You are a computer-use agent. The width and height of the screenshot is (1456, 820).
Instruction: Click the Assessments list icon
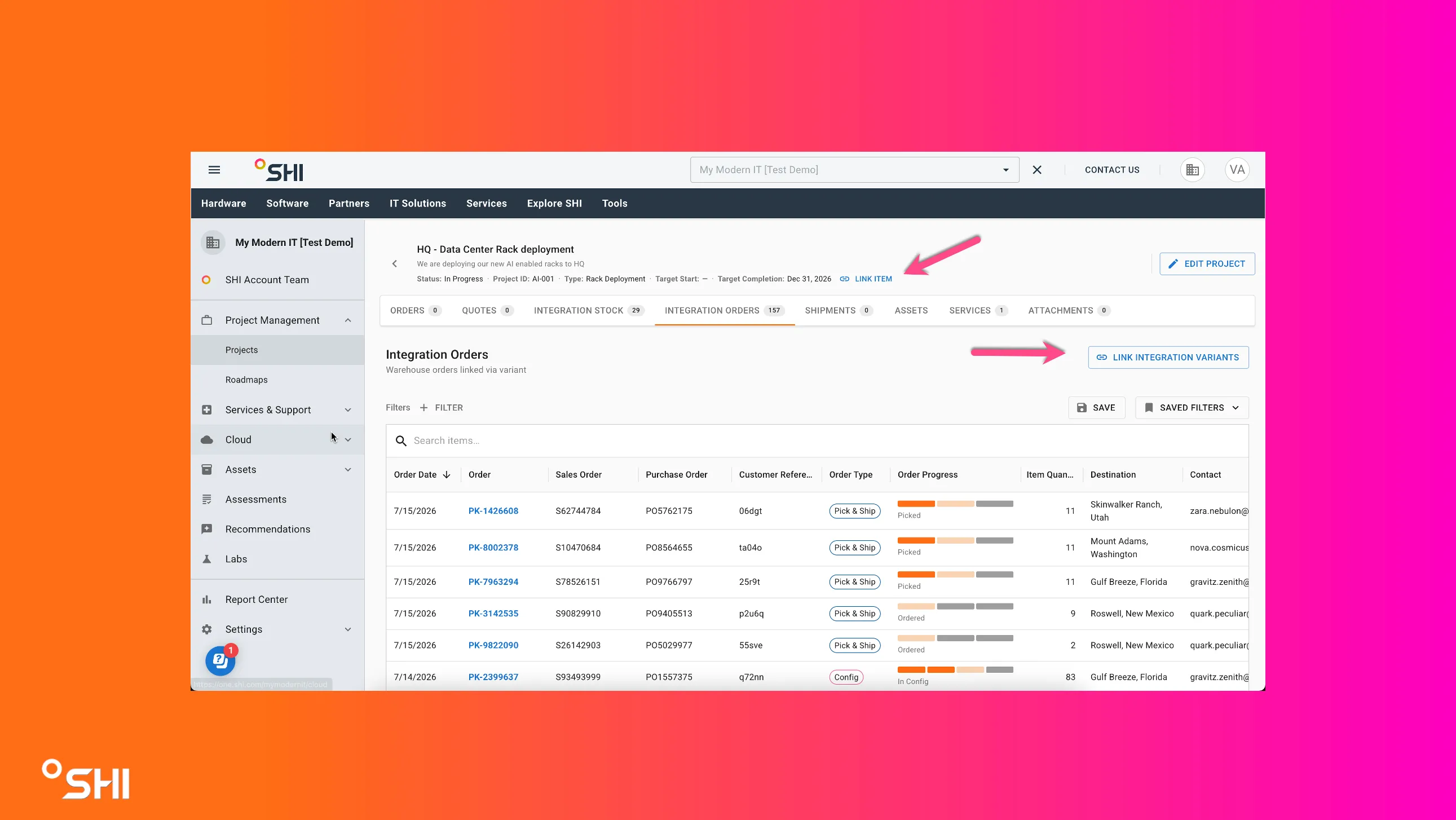click(x=207, y=500)
